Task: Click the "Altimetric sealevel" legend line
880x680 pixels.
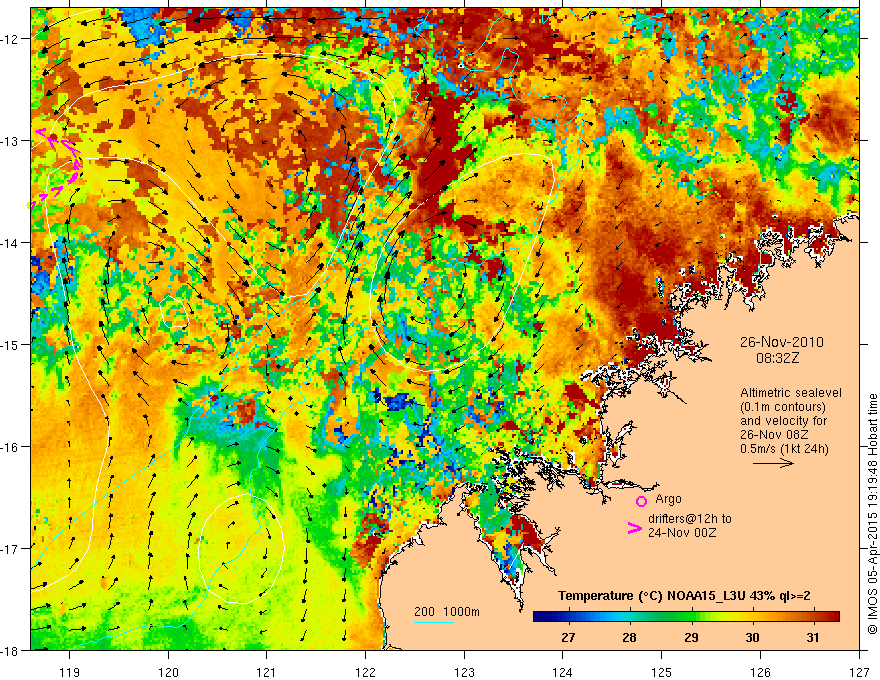Action: tap(791, 393)
